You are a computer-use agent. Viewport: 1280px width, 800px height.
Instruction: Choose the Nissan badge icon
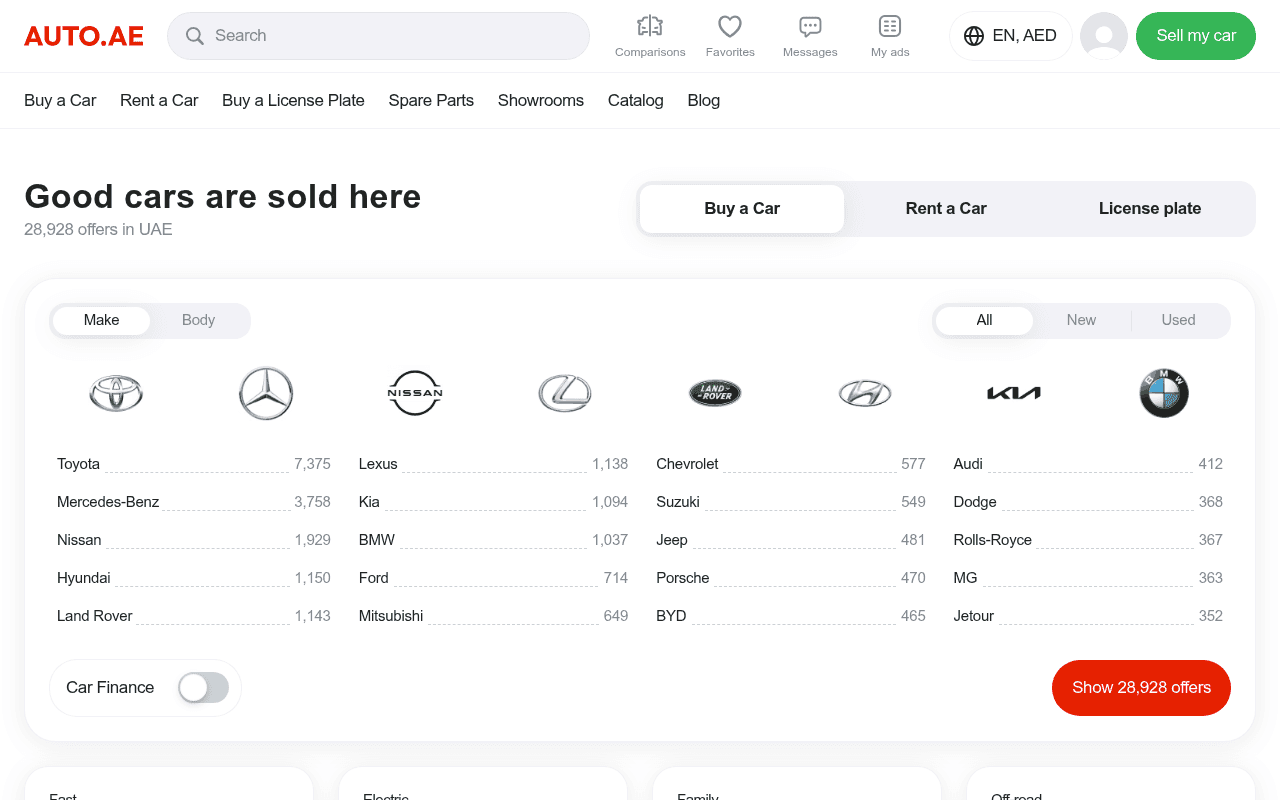pos(415,393)
